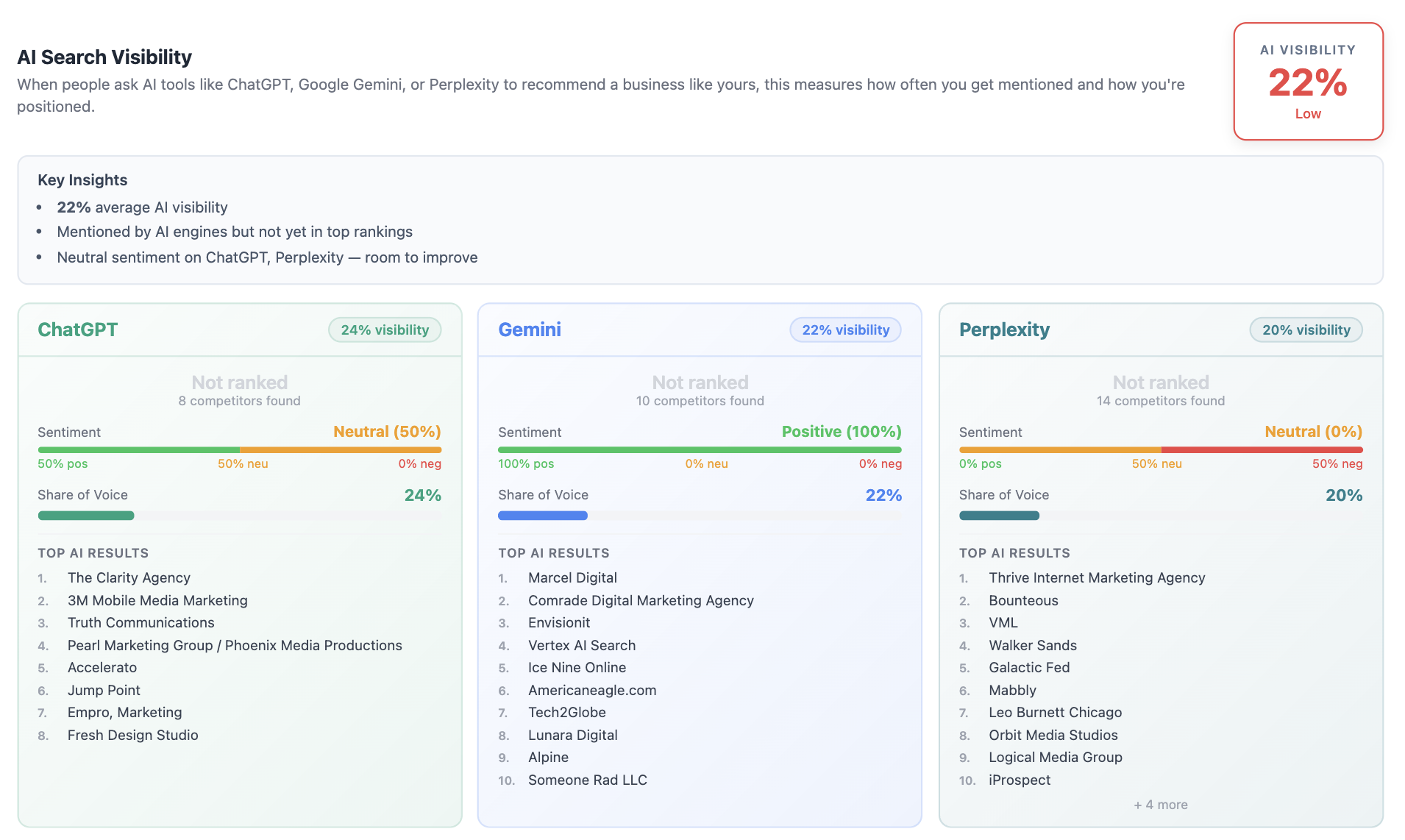1405x840 pixels.
Task: Click '50% neg' label in Perplexity
Action: [1337, 464]
